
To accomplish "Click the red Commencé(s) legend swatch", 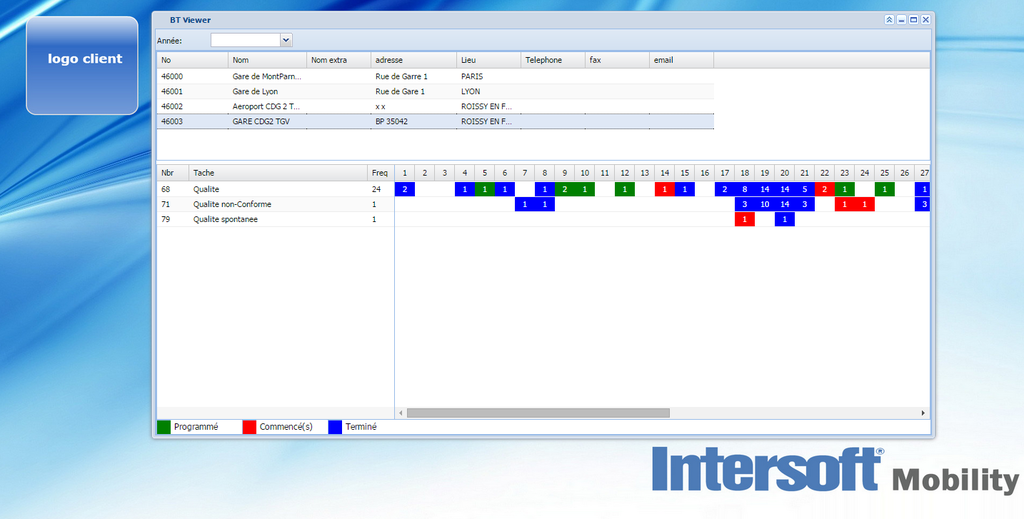I will (x=249, y=427).
